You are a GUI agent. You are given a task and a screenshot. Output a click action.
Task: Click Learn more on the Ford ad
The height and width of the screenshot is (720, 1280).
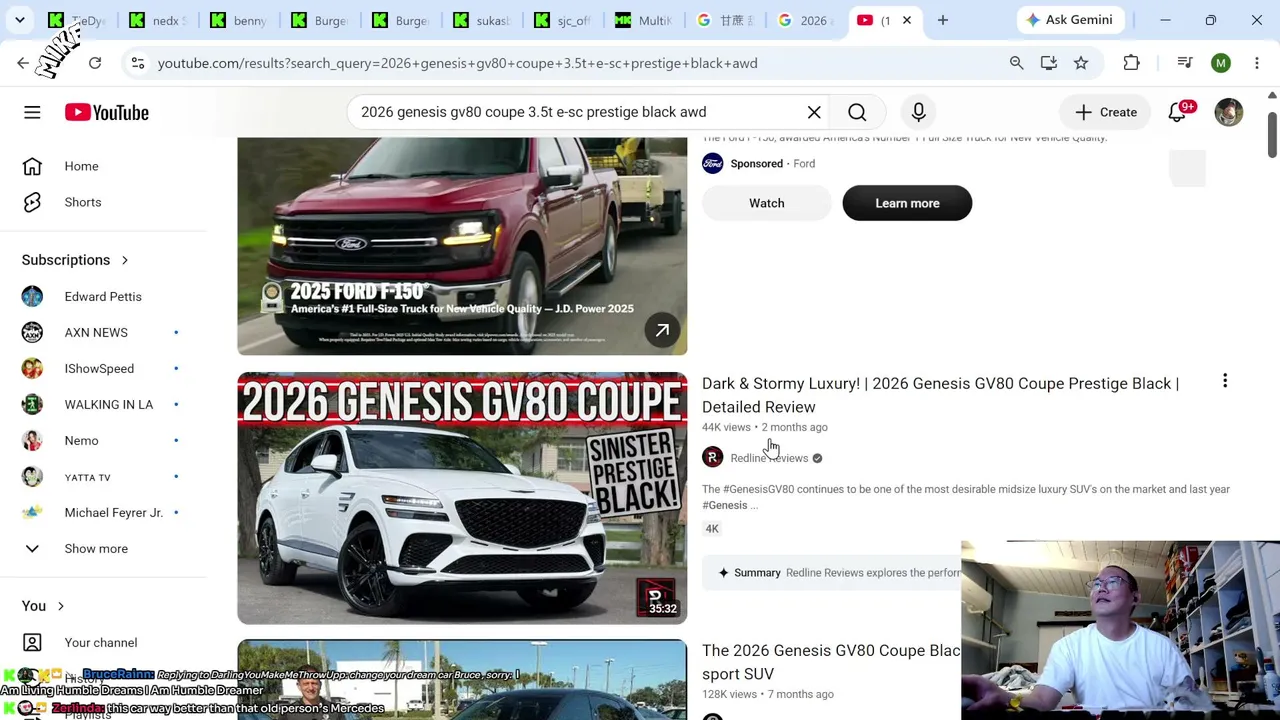(x=907, y=203)
